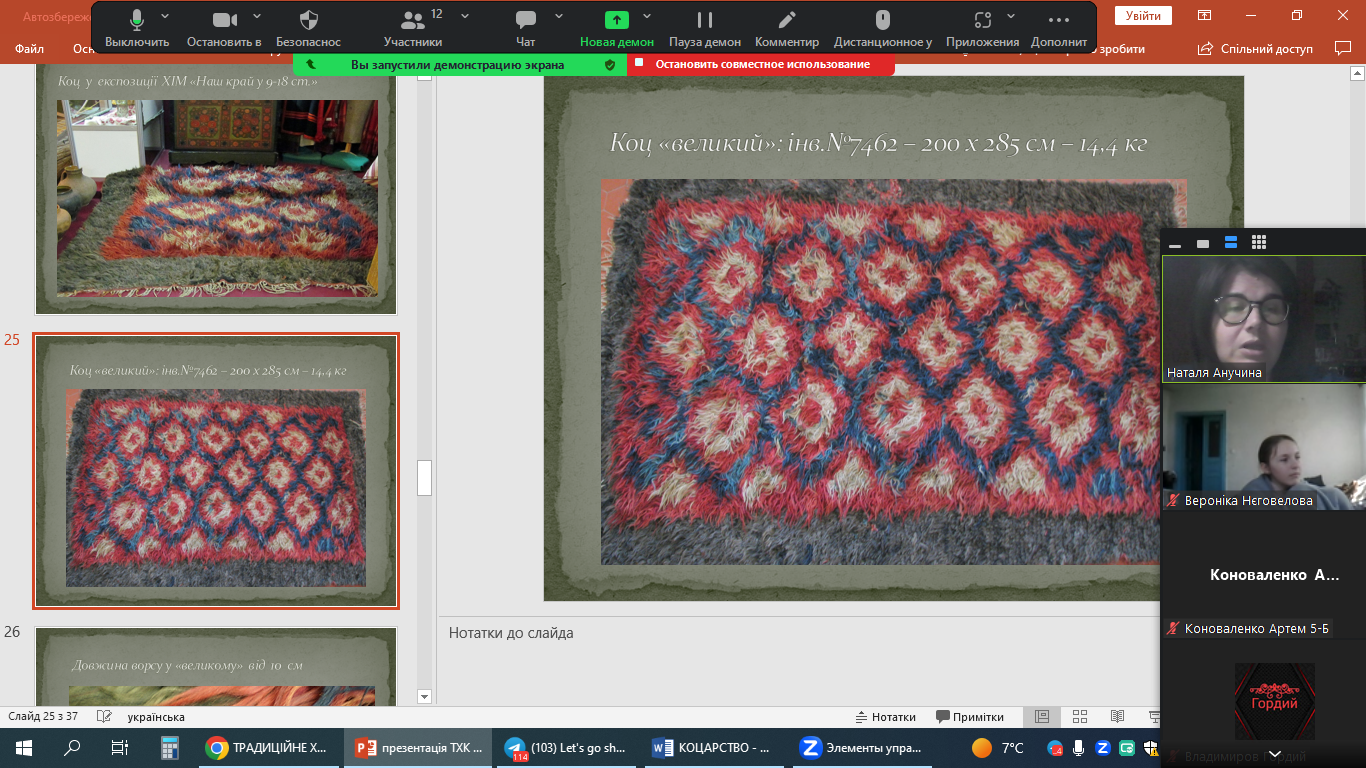Viewport: 1366px width, 768px height.
Task: Change language українська in status bar
Action: click(156, 717)
